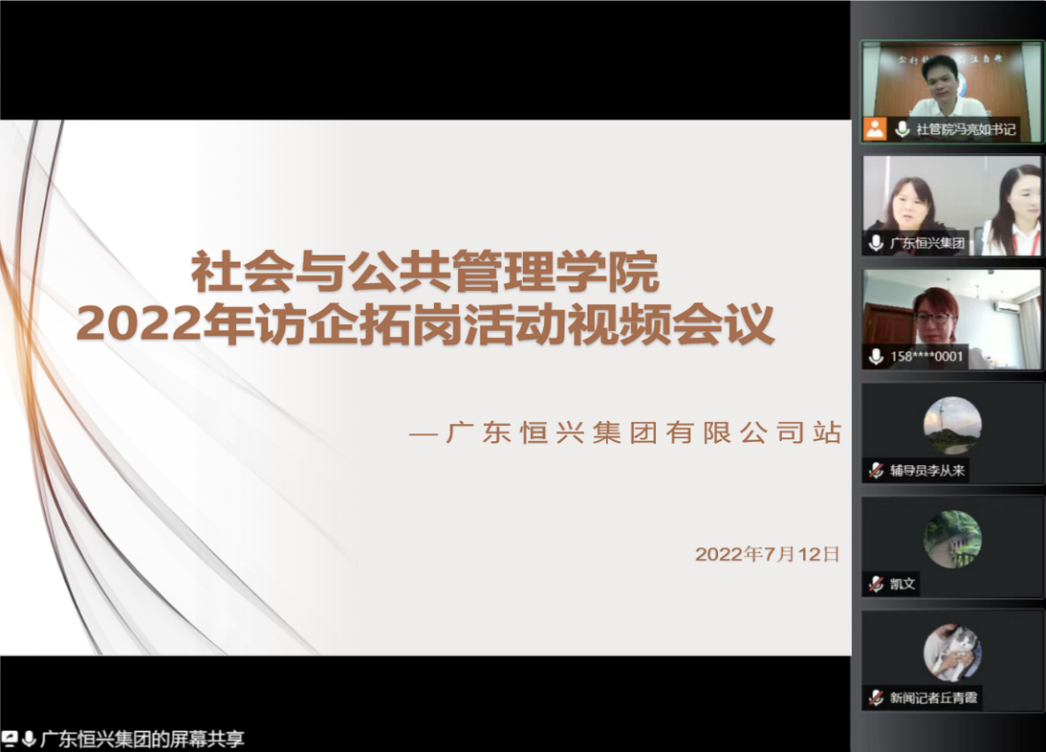Viewport: 1046px width, 752px height.
Task: Click the orange host icon on 社管院冯亮如书记
Action: [876, 129]
